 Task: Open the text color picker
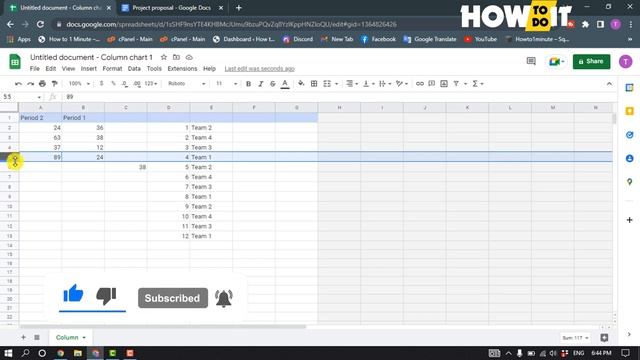285,84
